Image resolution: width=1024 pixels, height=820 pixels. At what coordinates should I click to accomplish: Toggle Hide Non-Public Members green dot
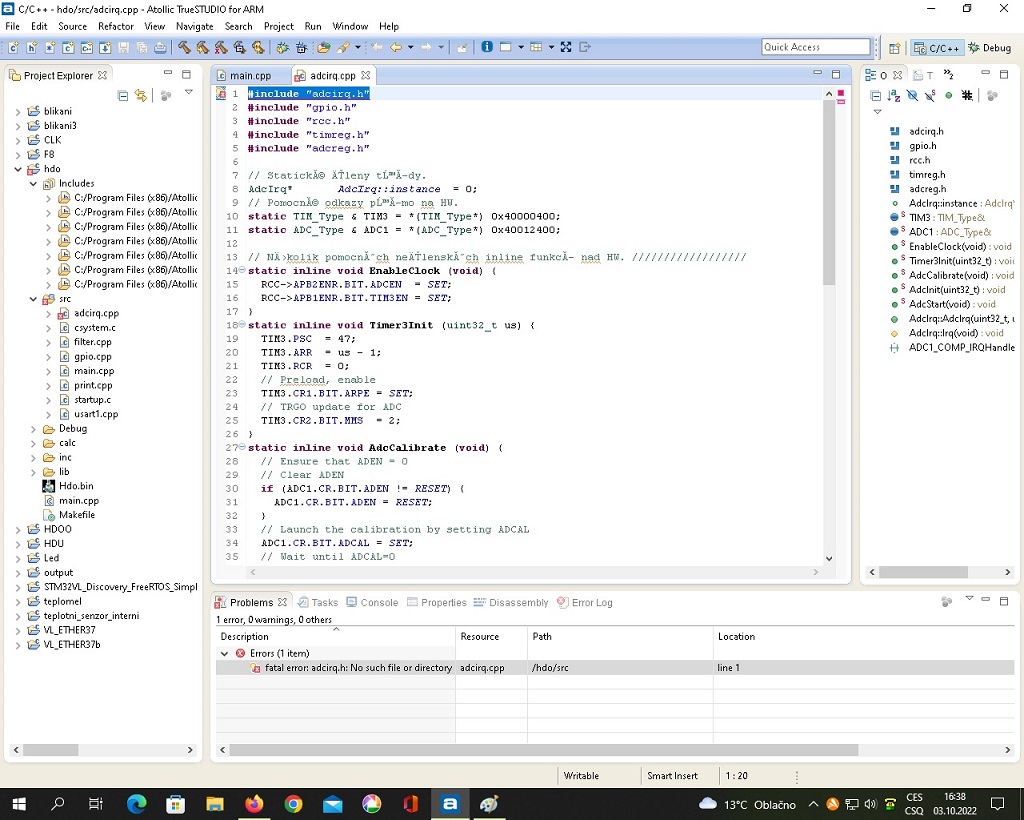coord(948,96)
